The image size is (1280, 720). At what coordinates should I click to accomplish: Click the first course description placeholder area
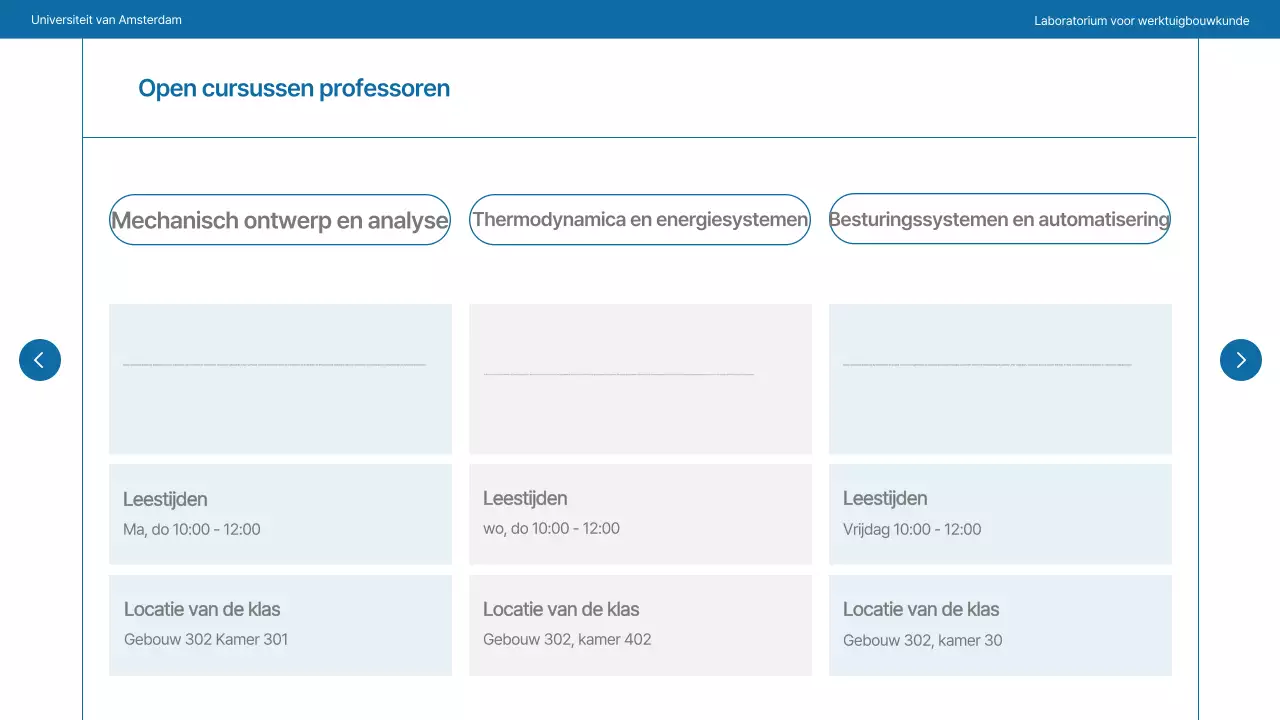[x=280, y=378]
